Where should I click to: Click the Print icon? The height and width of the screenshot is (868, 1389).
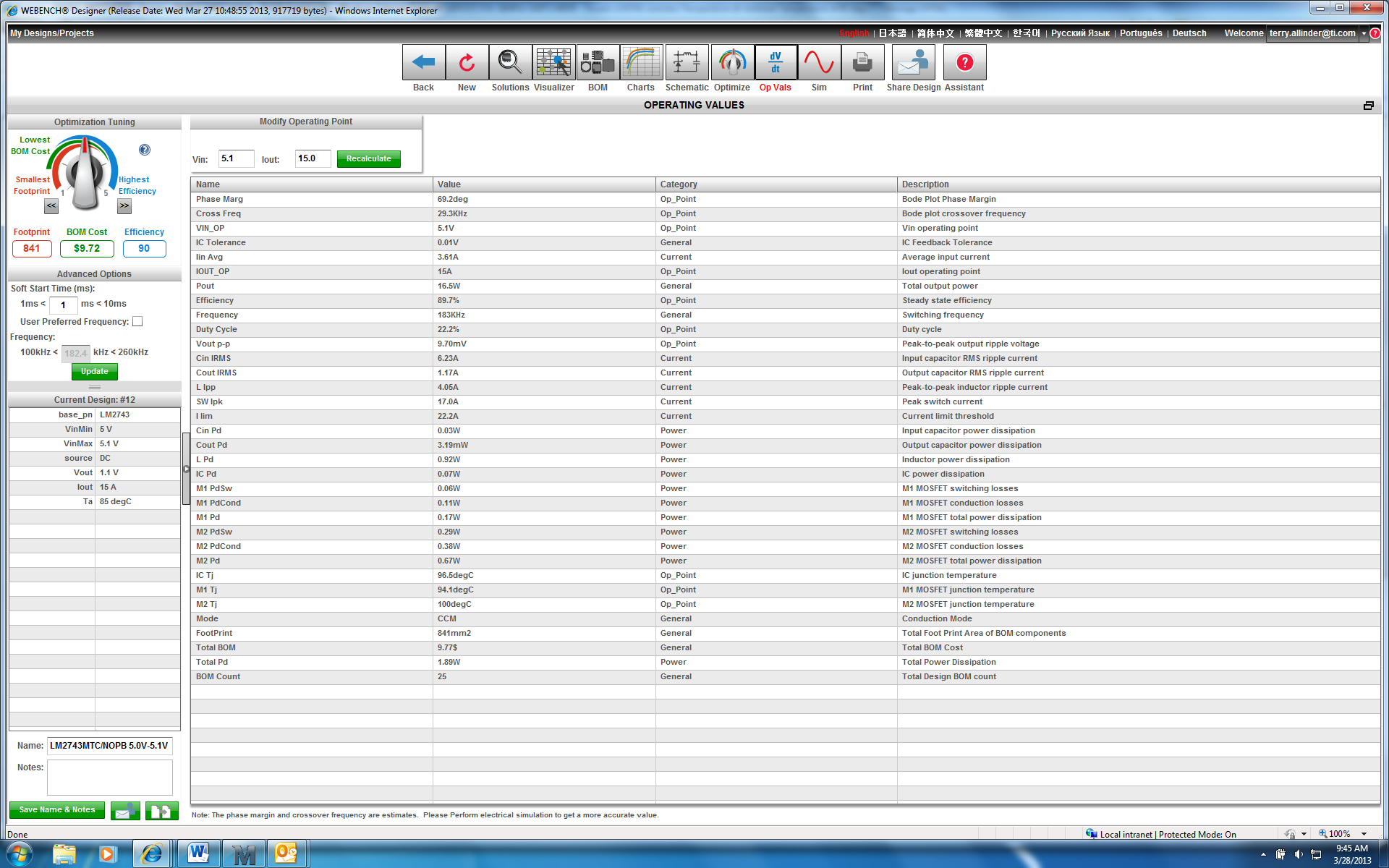point(862,63)
